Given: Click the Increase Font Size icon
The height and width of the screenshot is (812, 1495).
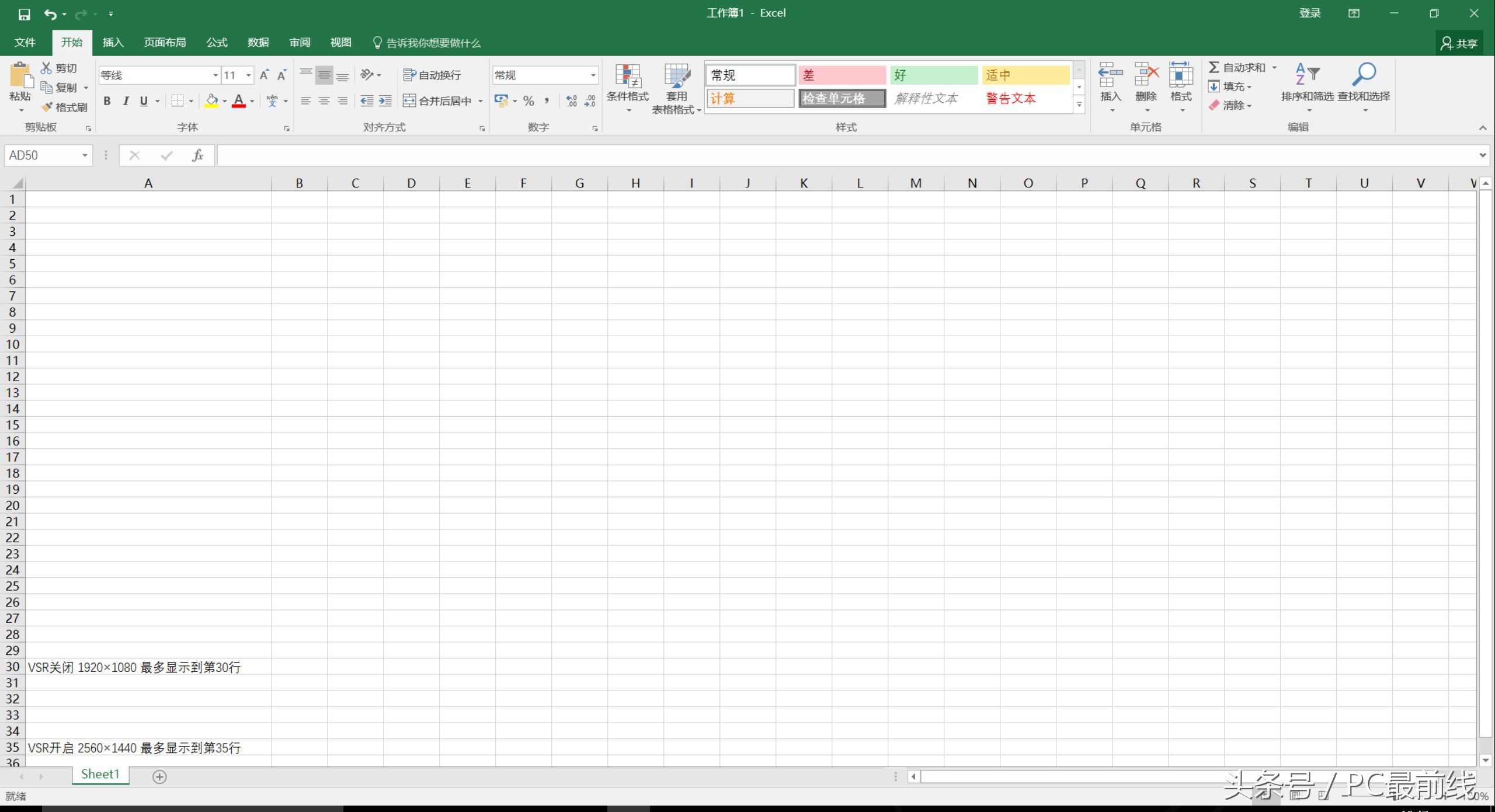Looking at the screenshot, I should [x=265, y=75].
